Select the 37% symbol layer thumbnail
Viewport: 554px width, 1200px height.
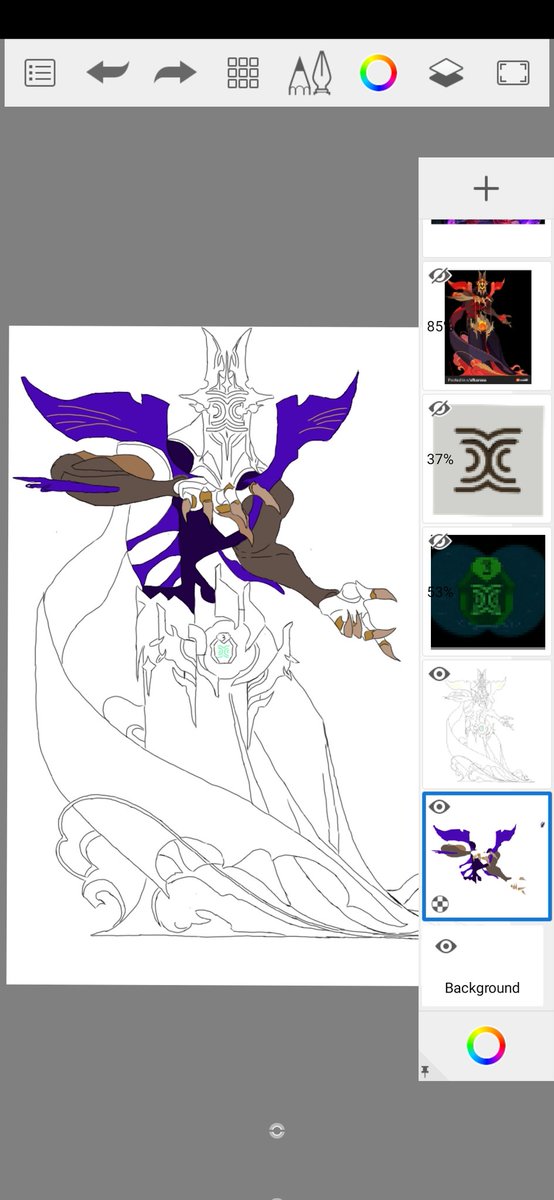click(487, 460)
